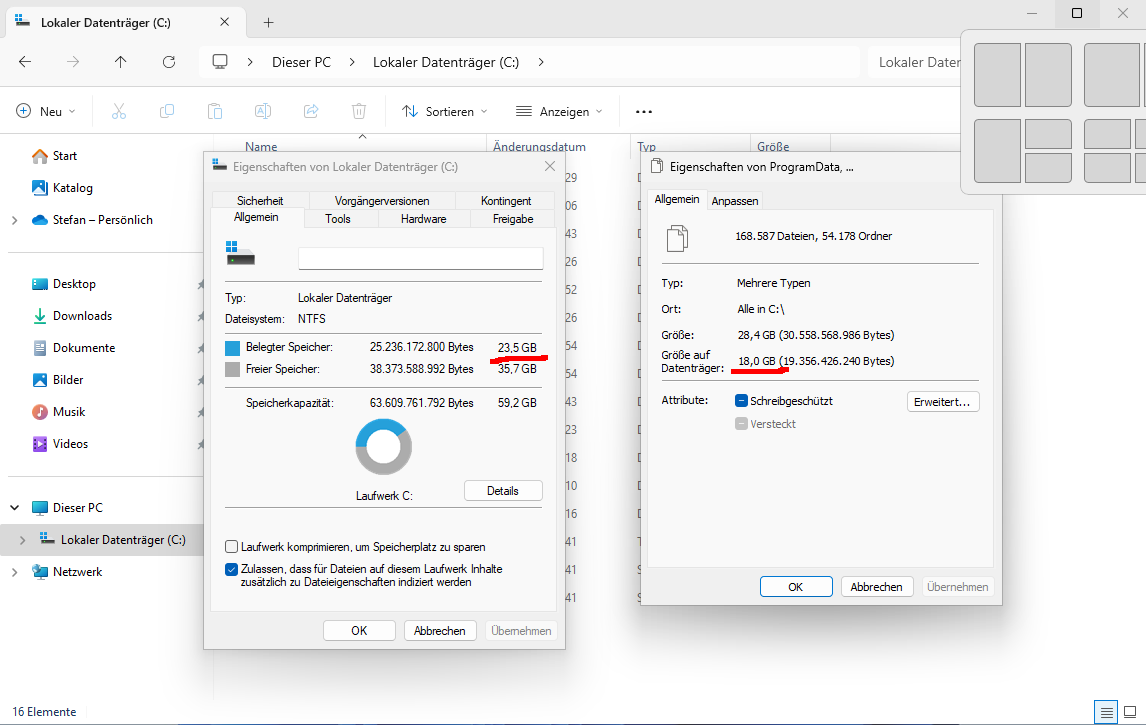
Task: Click the Share icon in toolbar
Action: [311, 111]
